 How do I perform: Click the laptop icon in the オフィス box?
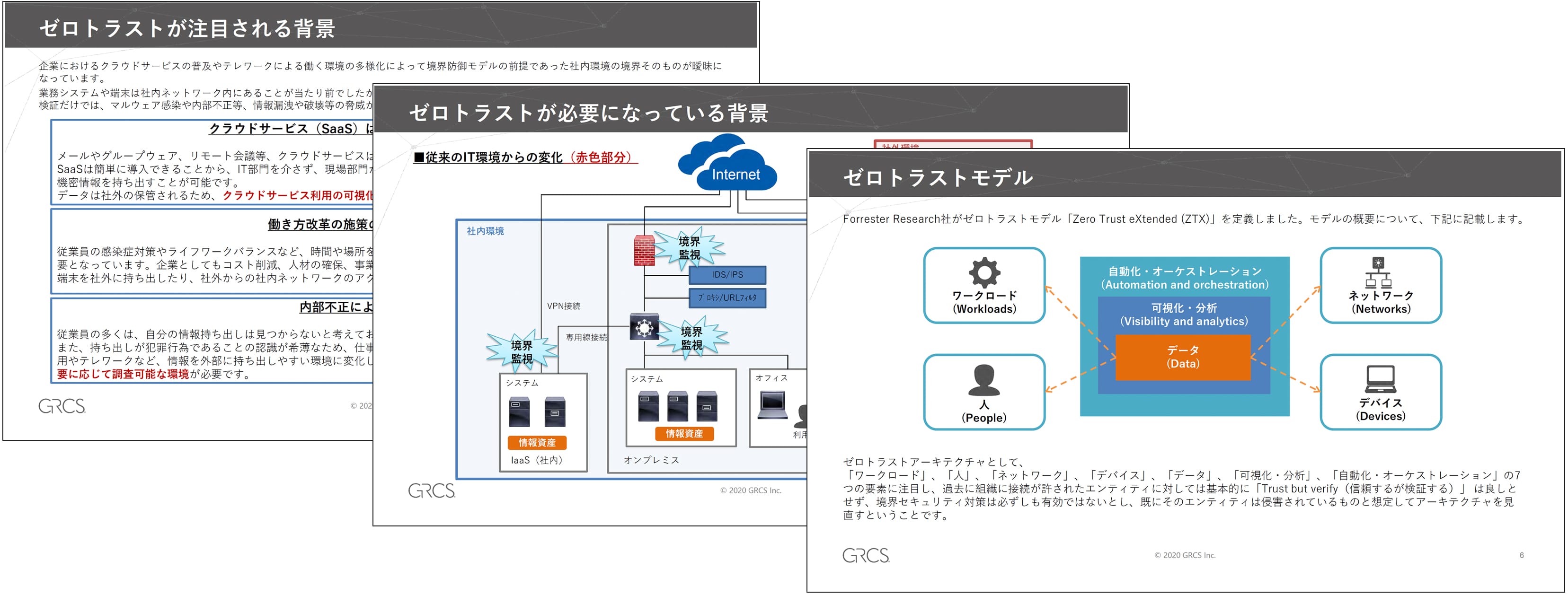tap(772, 406)
